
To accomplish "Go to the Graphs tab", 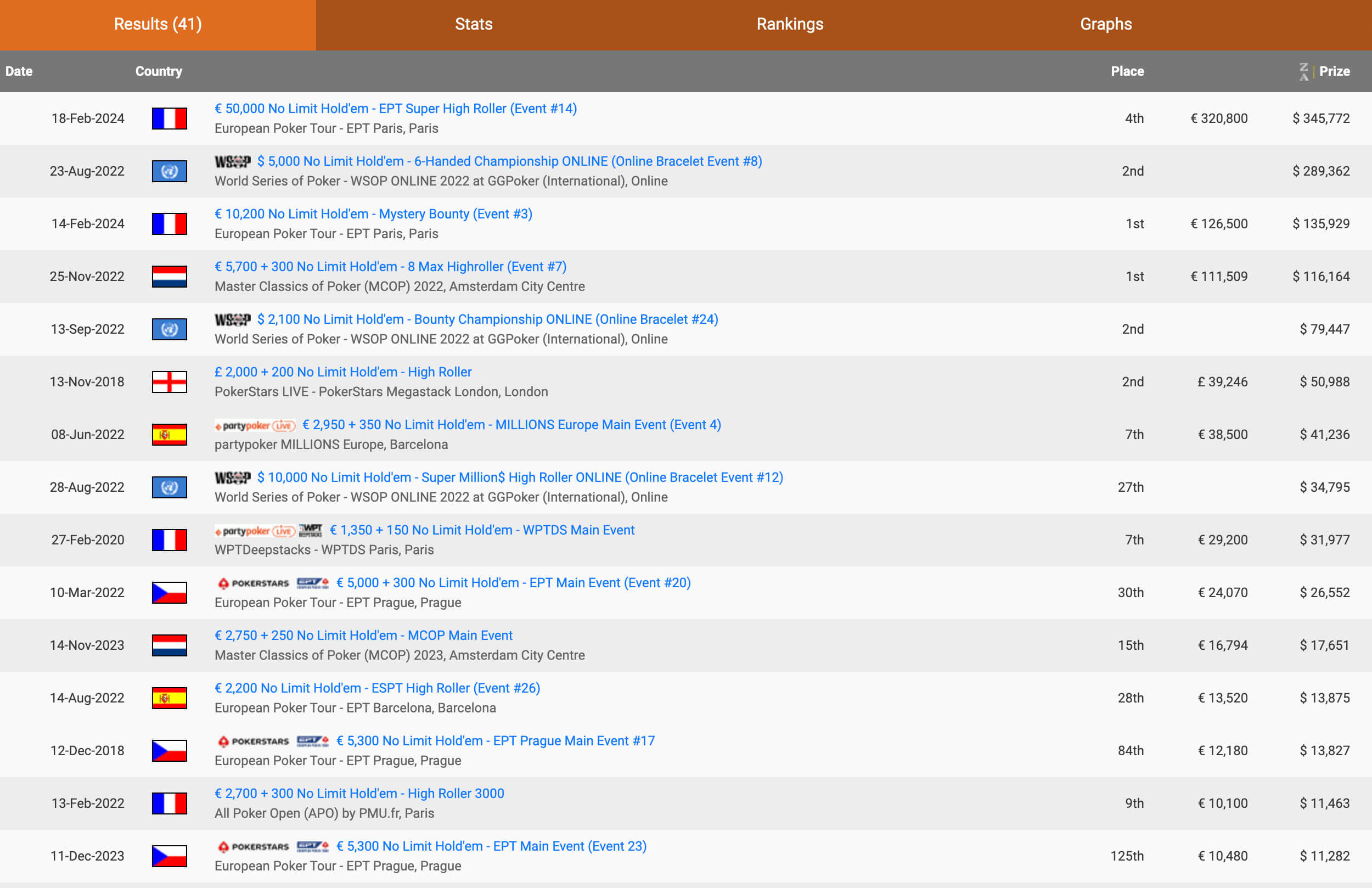I will [1105, 24].
